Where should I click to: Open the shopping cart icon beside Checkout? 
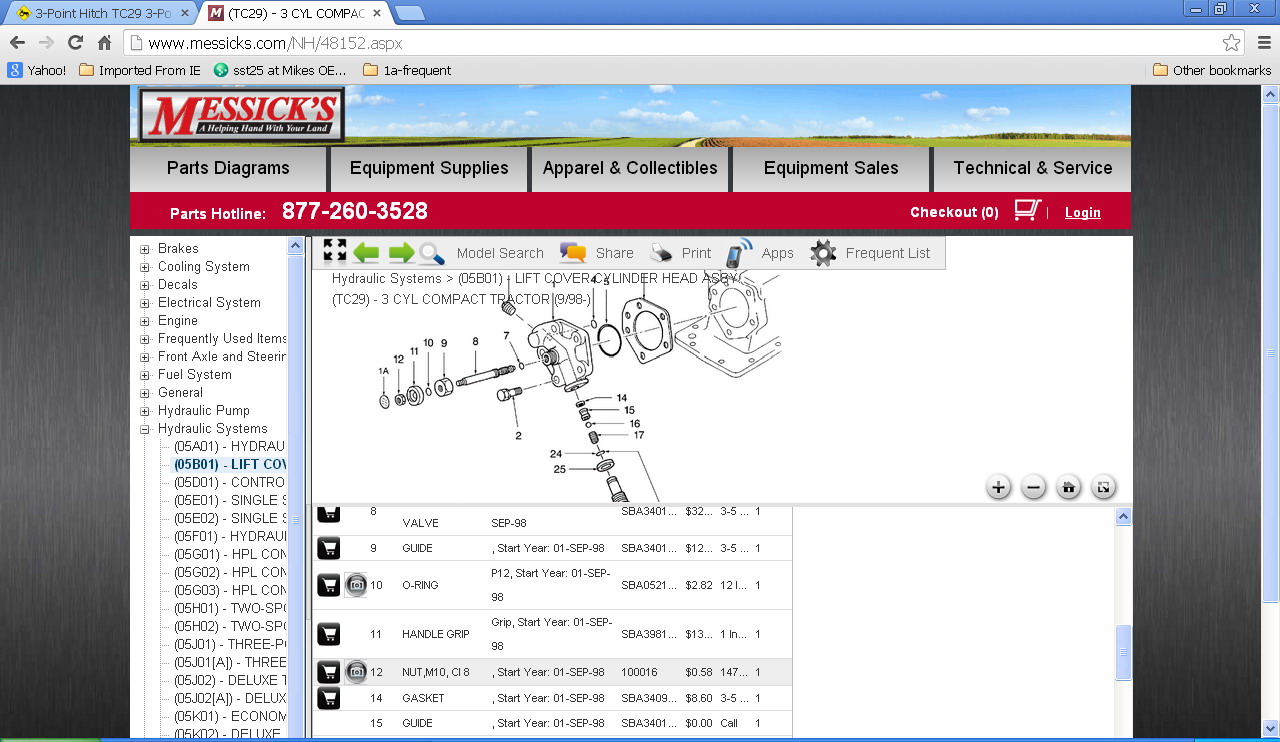(x=1027, y=210)
